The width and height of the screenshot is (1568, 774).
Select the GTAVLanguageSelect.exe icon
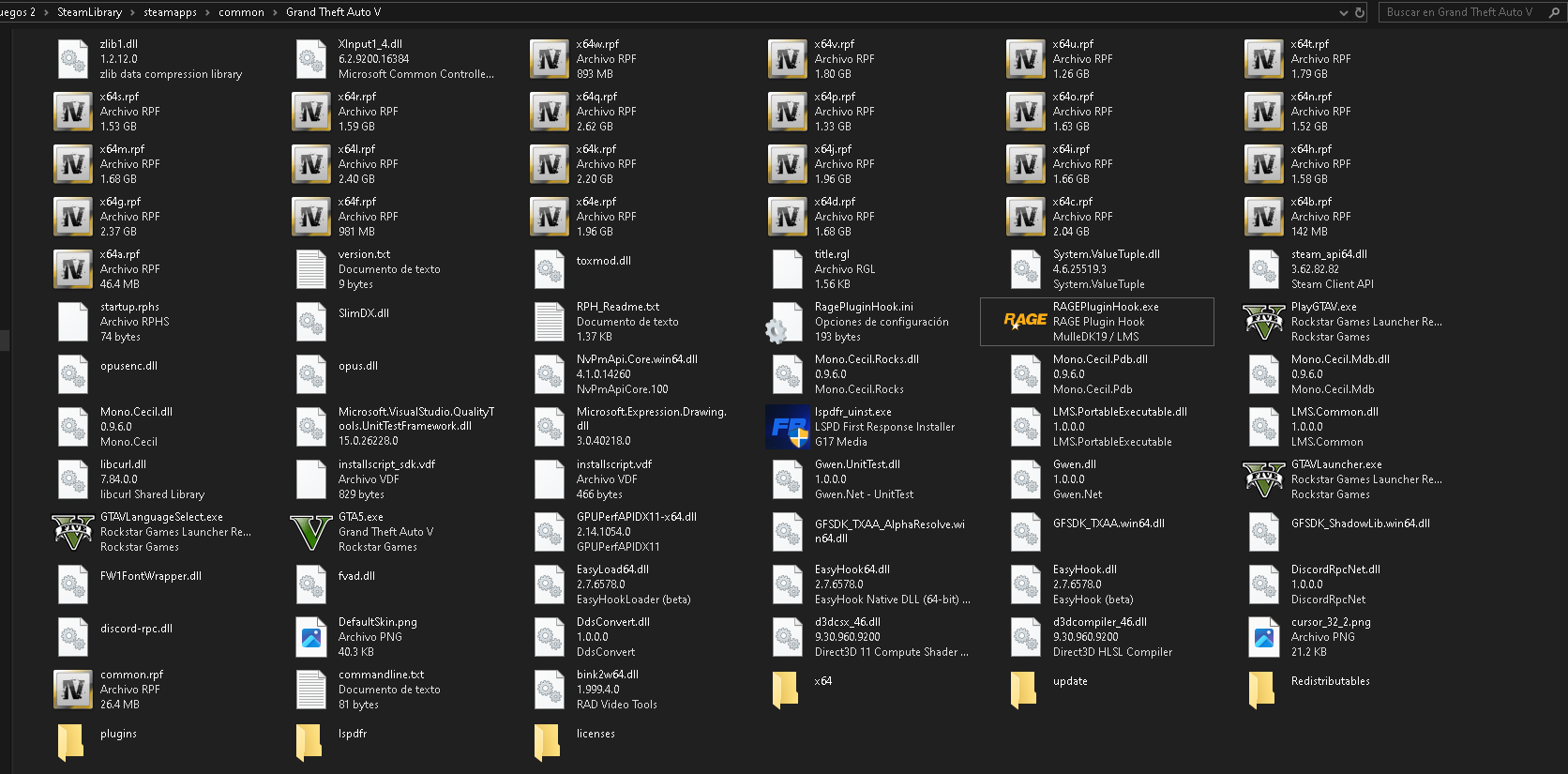pyautogui.click(x=72, y=532)
